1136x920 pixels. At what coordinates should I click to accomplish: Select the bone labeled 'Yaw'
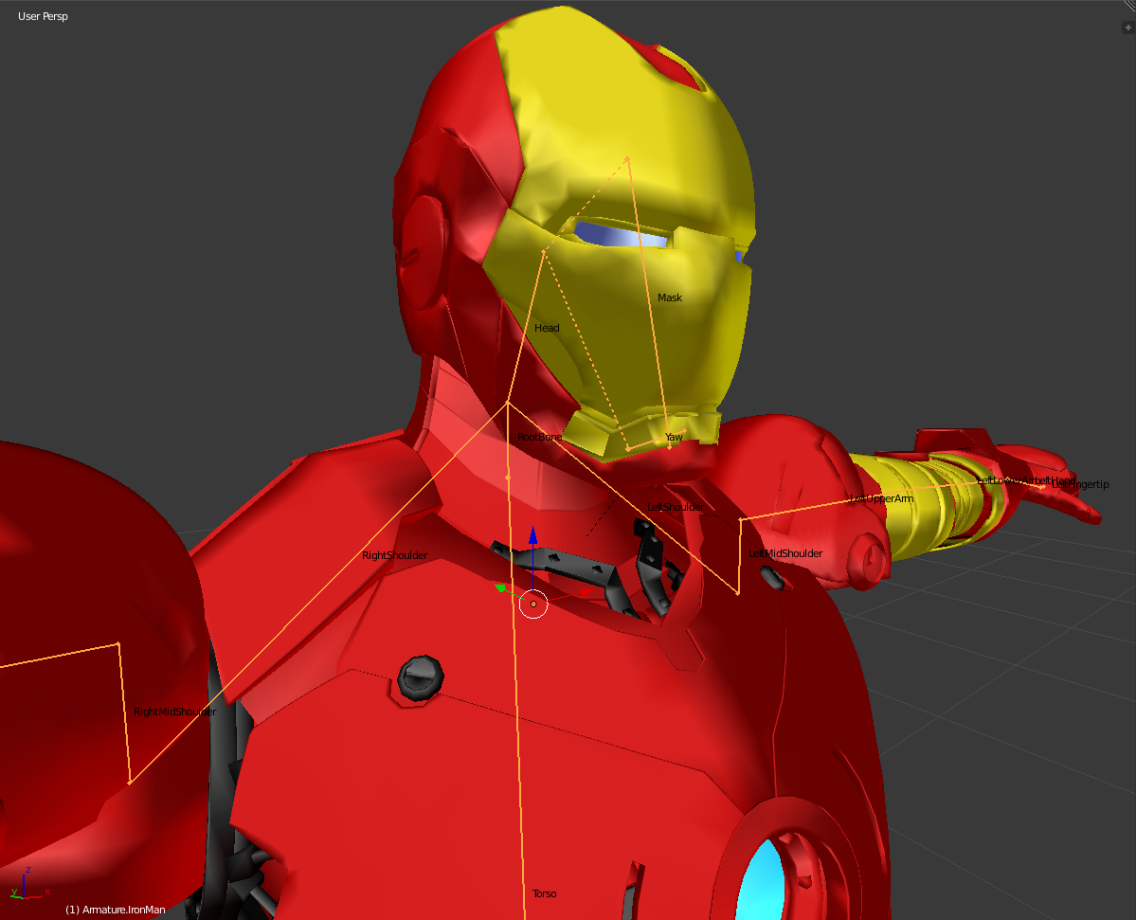(674, 437)
